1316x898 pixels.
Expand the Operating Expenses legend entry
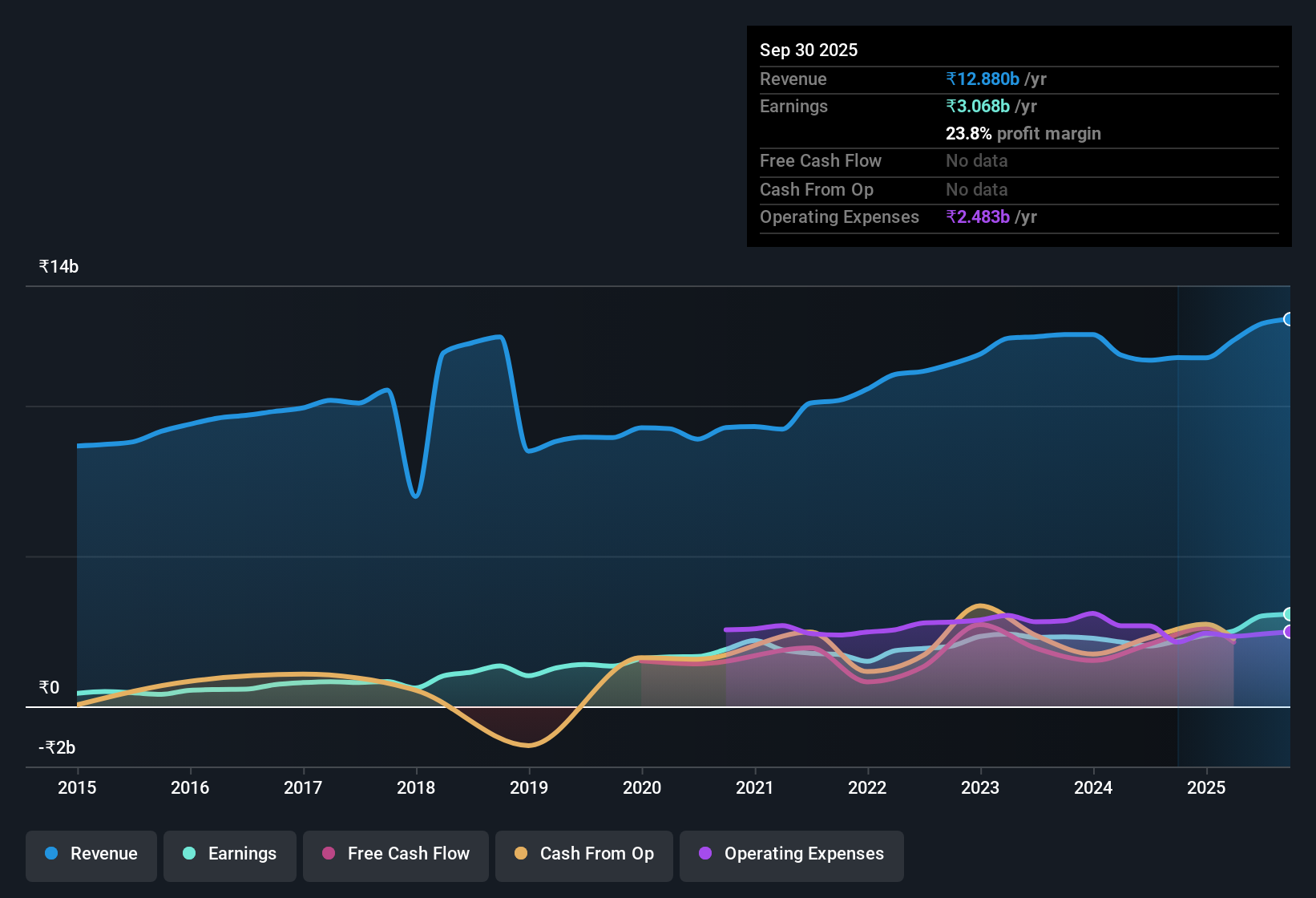point(791,854)
